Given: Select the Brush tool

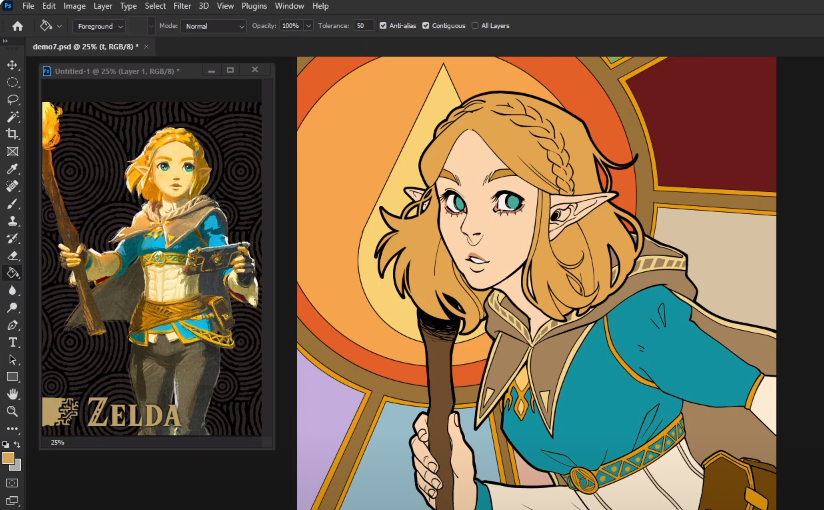Looking at the screenshot, I should (12, 203).
